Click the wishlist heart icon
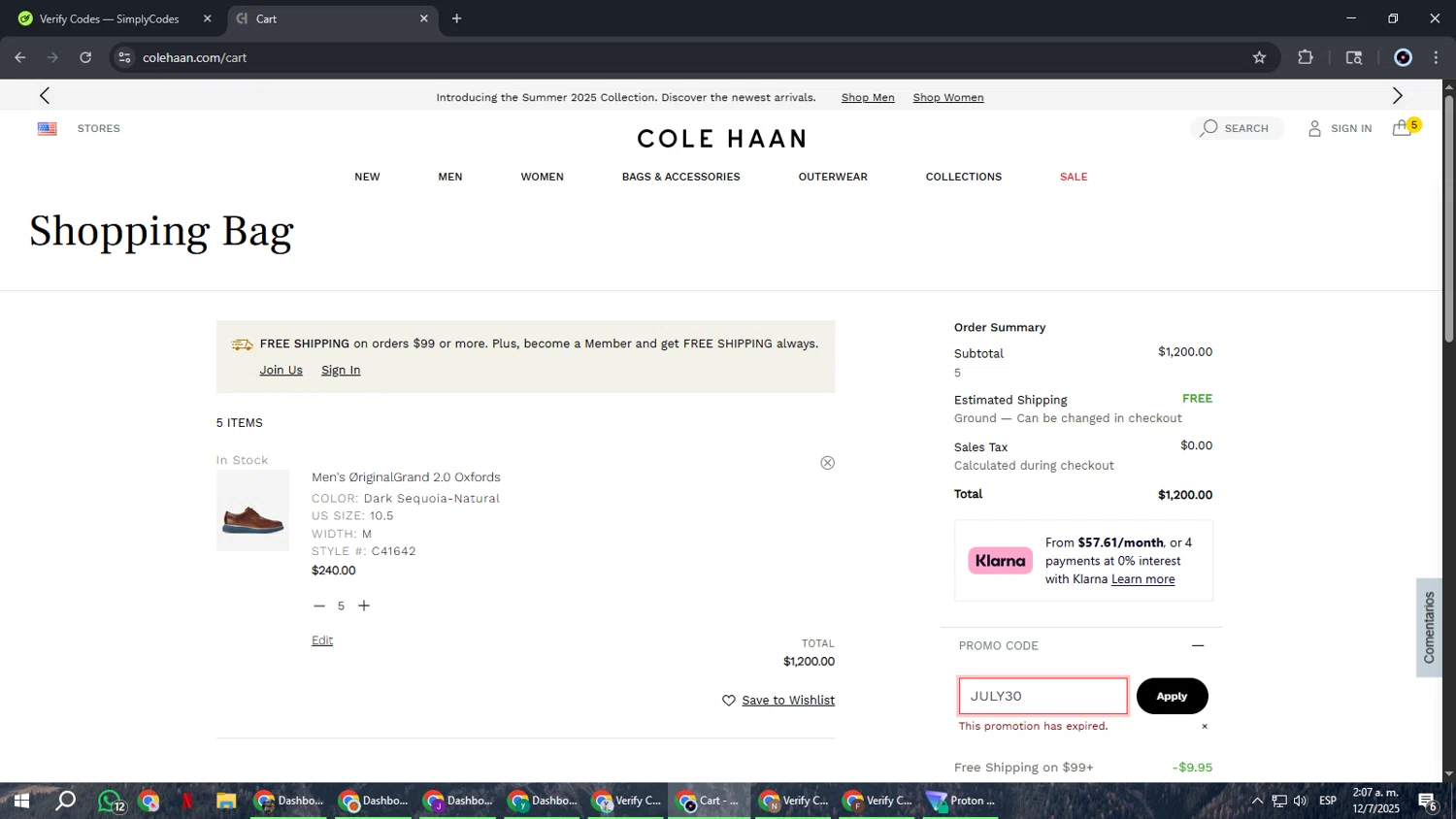1456x819 pixels. [729, 701]
